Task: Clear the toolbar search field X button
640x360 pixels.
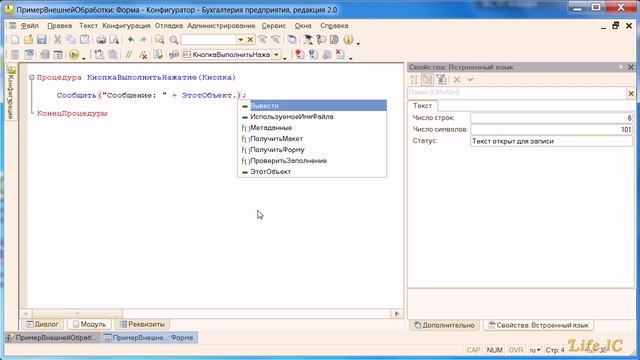Action: click(x=250, y=40)
